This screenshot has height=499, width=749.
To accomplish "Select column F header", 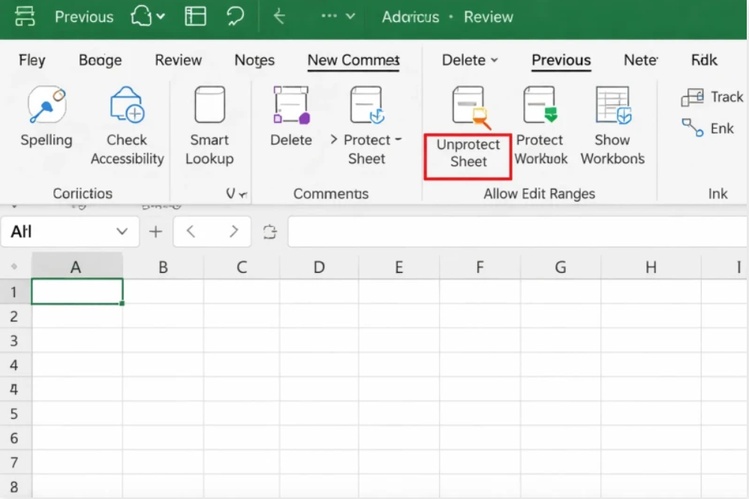I will 480,267.
